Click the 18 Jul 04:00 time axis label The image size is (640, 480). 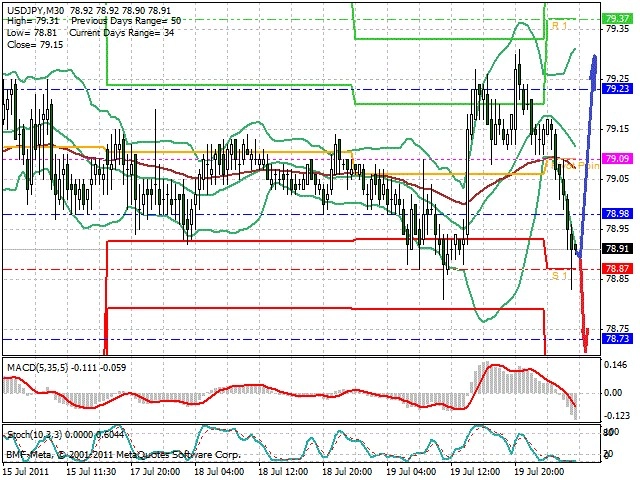tap(220, 471)
